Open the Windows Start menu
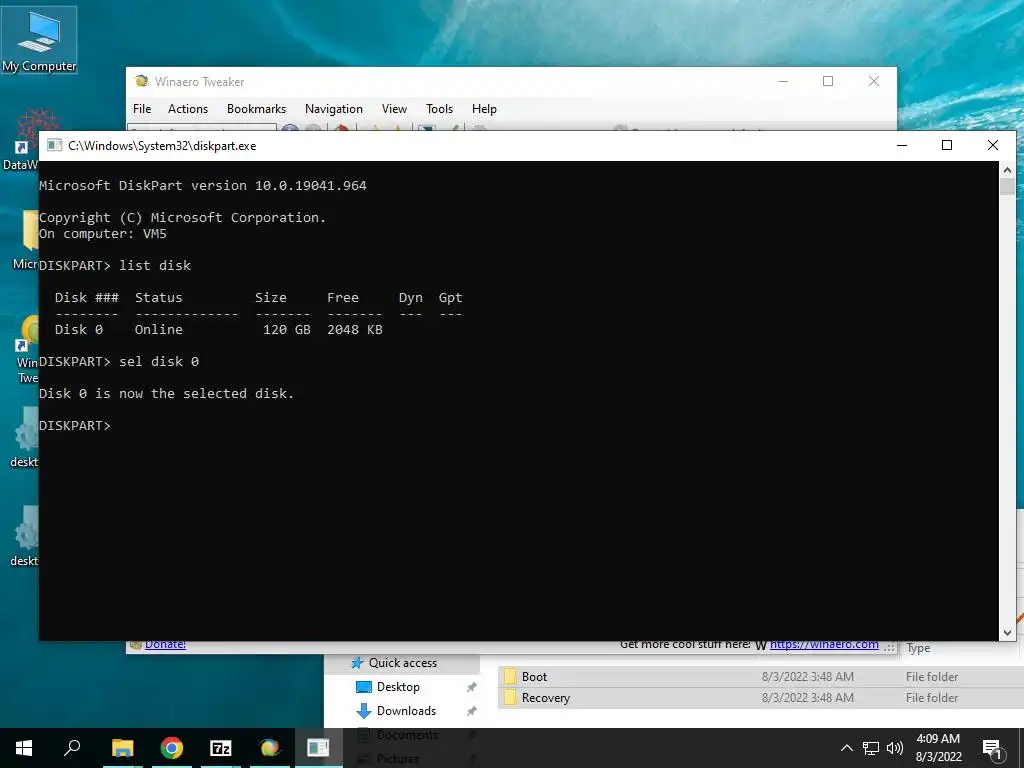Image resolution: width=1024 pixels, height=768 pixels. pyautogui.click(x=24, y=748)
